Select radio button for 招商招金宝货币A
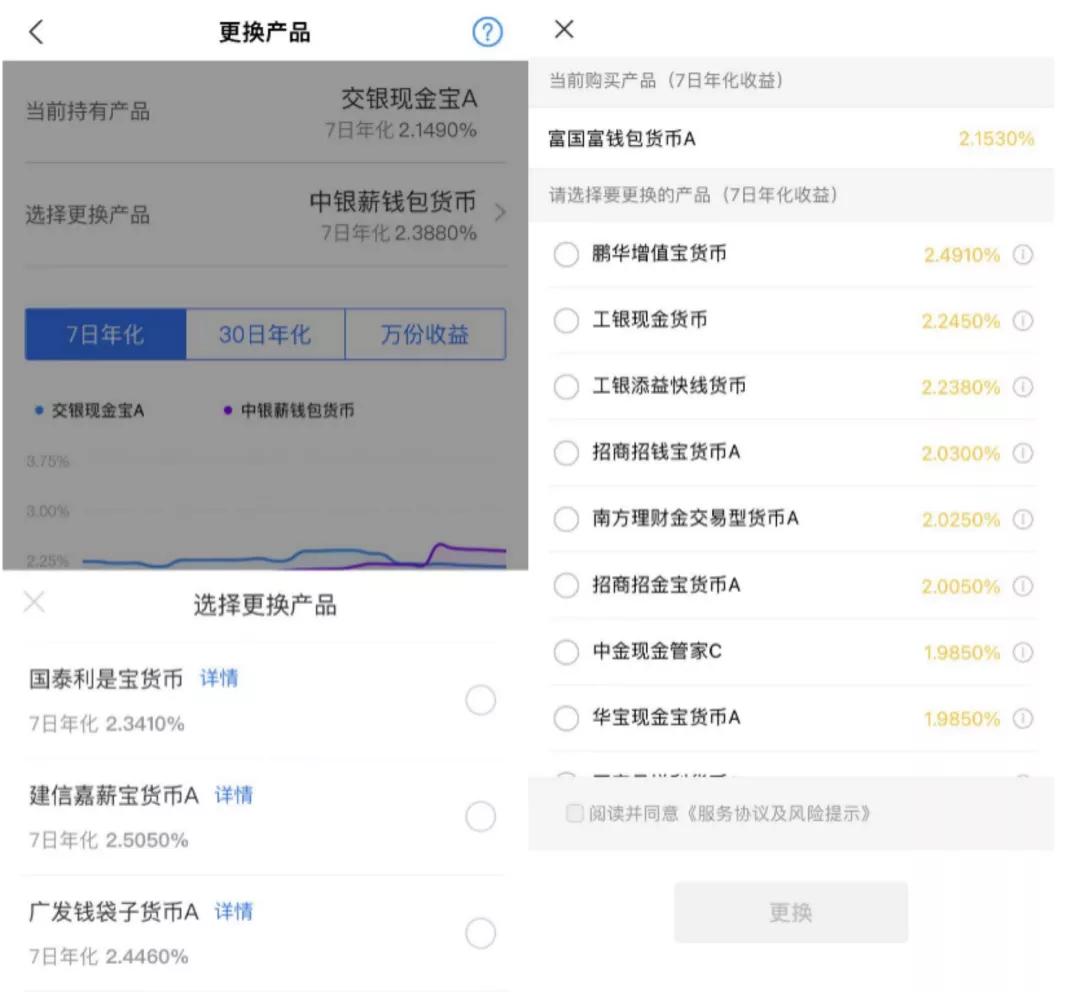 click(x=565, y=585)
